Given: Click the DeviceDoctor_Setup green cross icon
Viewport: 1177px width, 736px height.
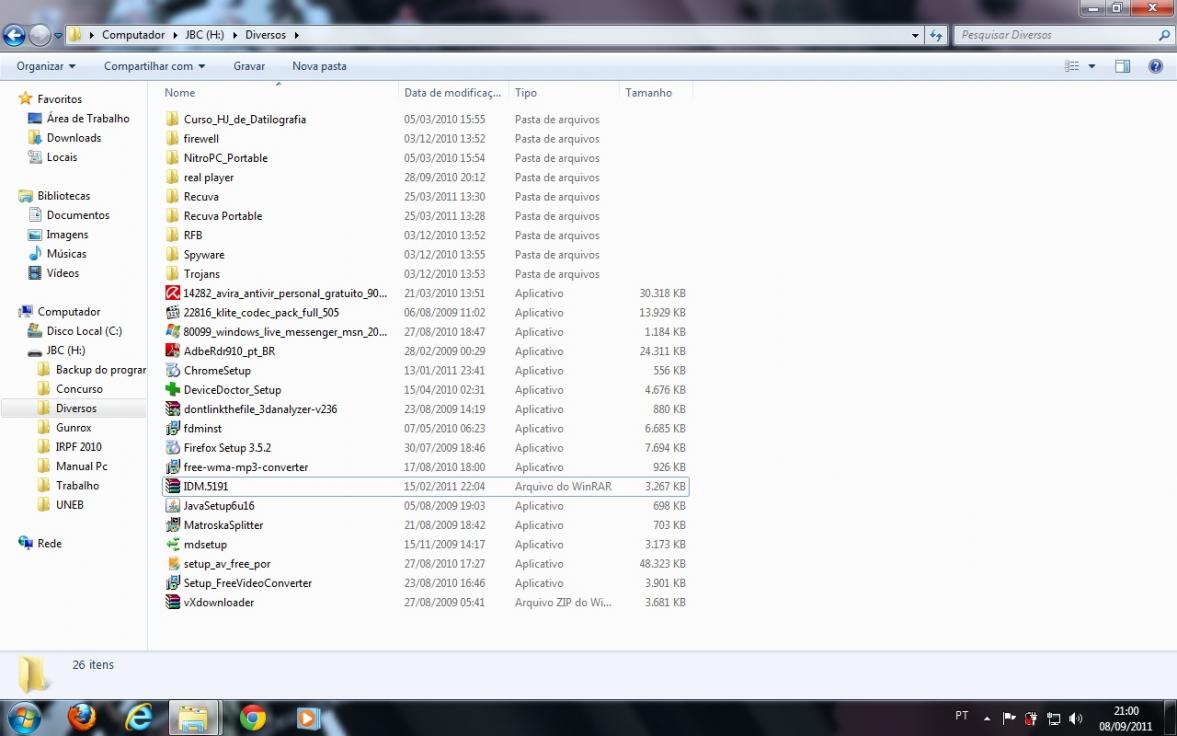Looking at the screenshot, I should [x=174, y=390].
